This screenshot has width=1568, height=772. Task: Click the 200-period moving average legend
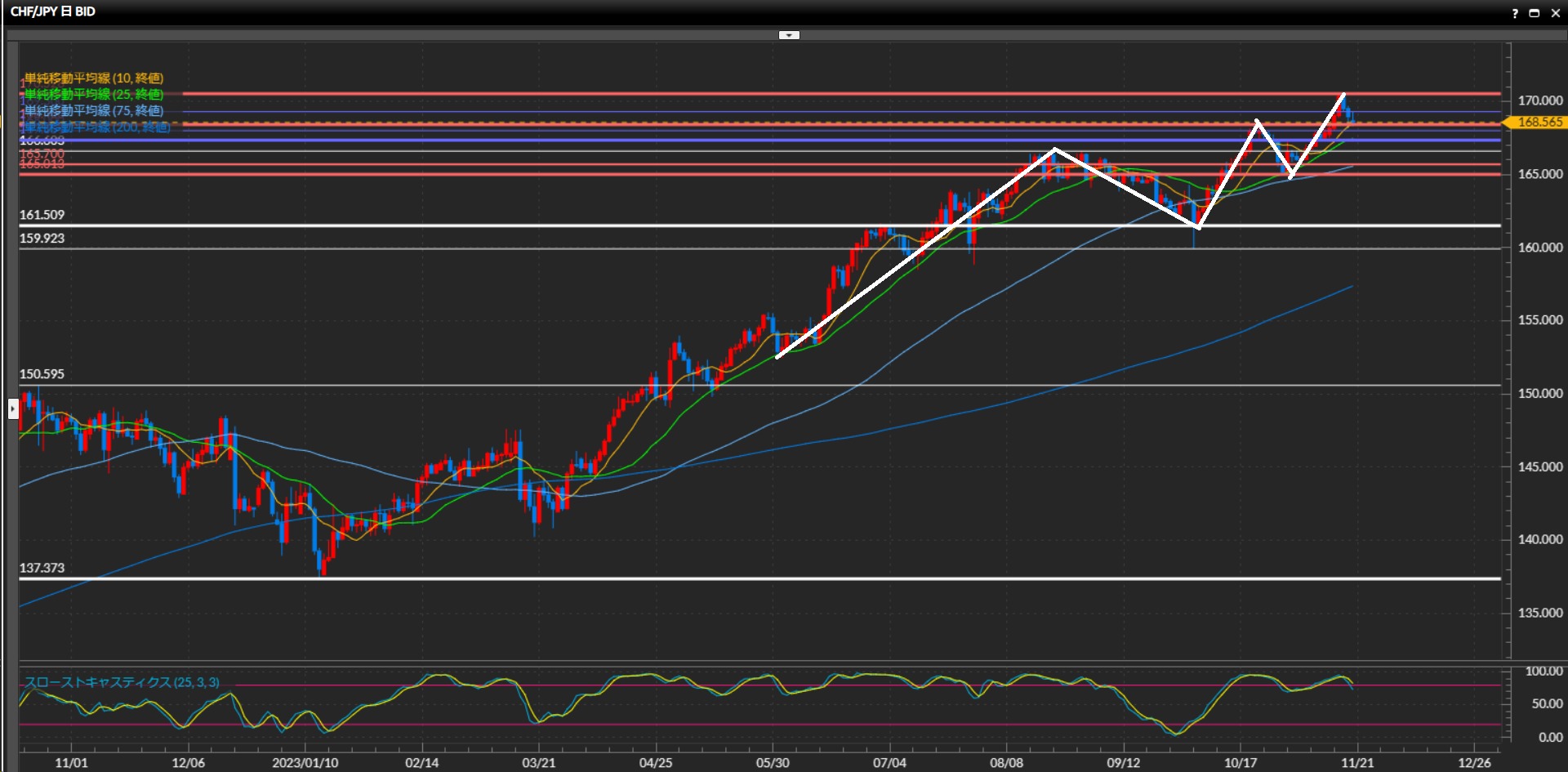tap(96, 127)
